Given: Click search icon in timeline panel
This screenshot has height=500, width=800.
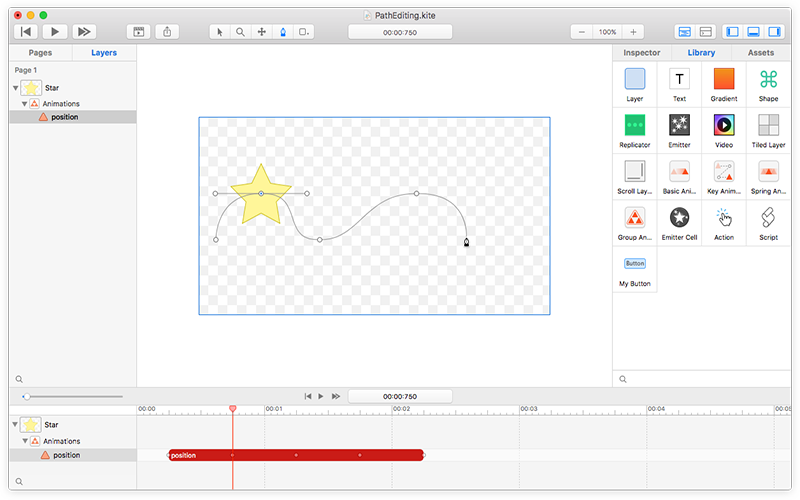Looking at the screenshot, I should point(19,482).
